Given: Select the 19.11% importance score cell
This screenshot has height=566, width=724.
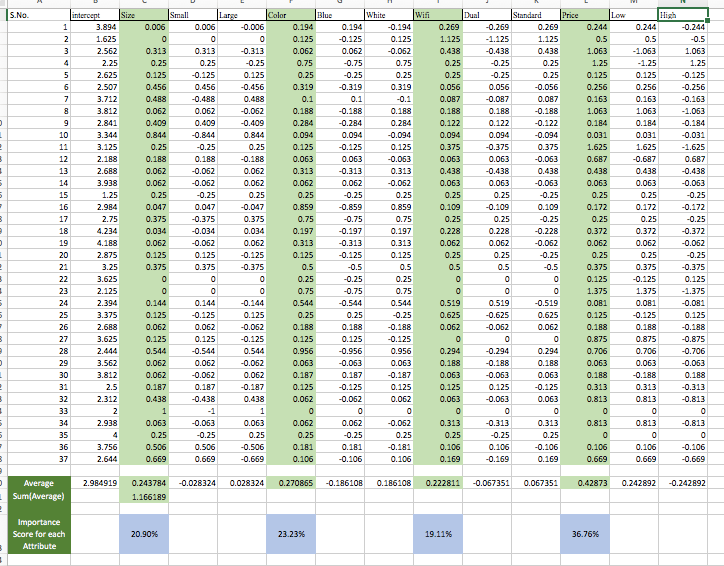Looking at the screenshot, I should click(438, 534).
